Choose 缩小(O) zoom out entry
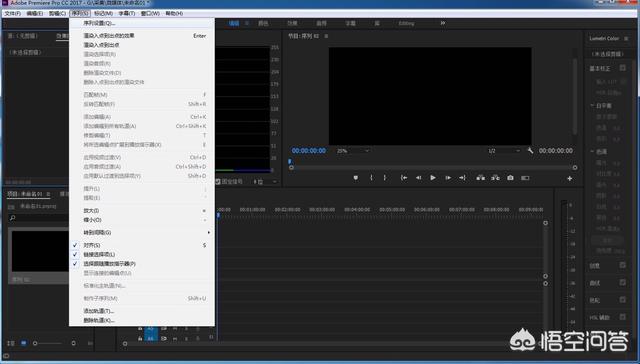This screenshot has height=364, width=640. 142,220
